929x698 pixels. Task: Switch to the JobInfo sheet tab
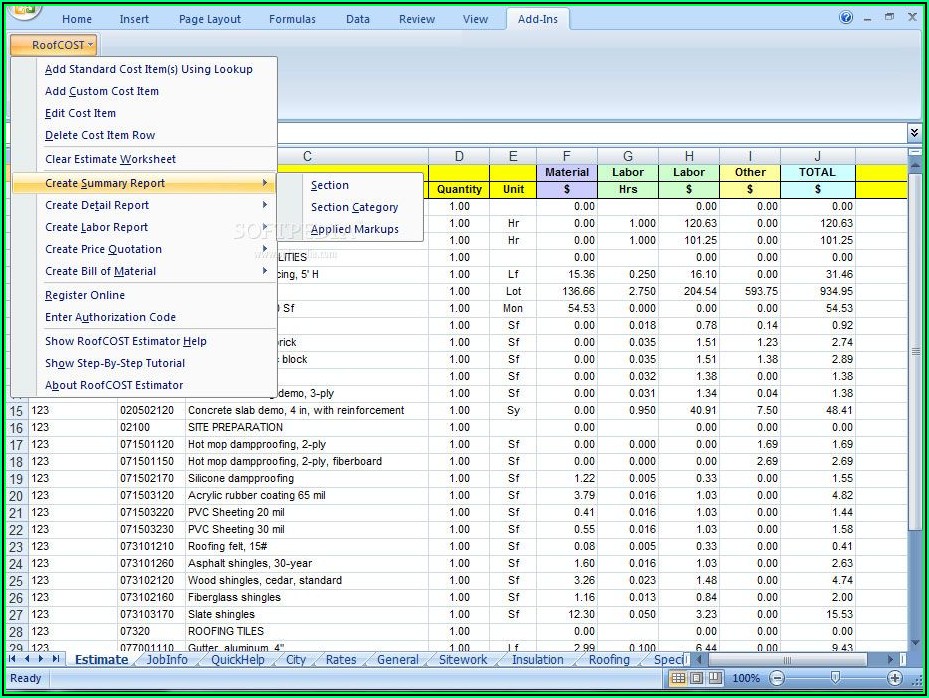[x=166, y=660]
